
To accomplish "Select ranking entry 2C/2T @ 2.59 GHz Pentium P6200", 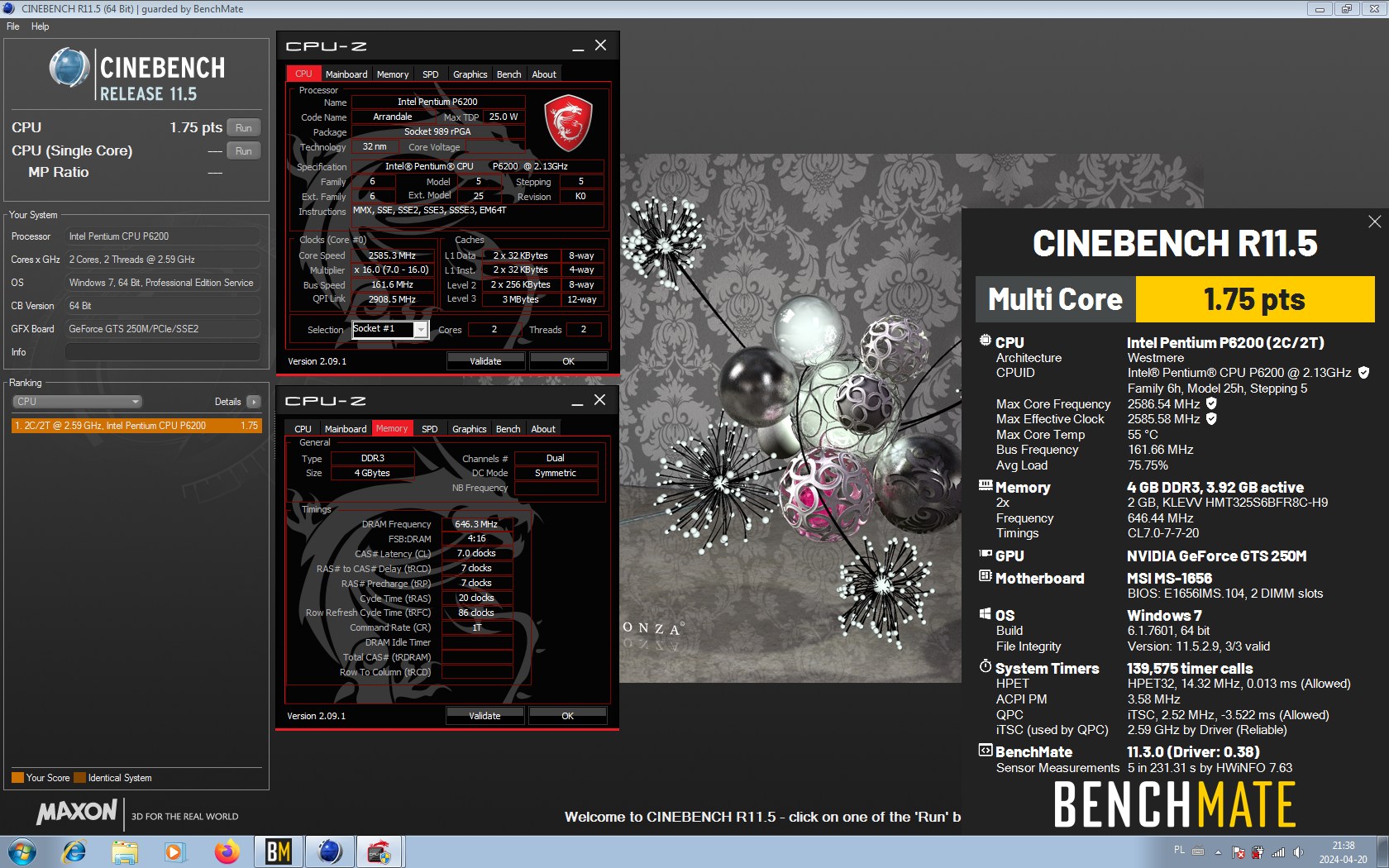I will coord(136,426).
